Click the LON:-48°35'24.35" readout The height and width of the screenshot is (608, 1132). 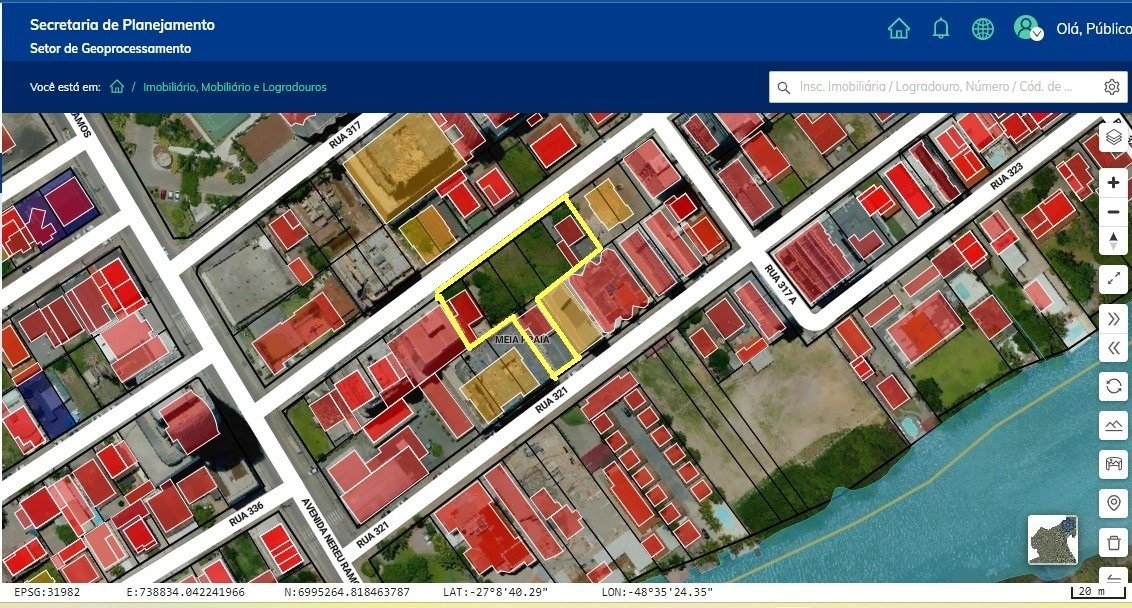click(658, 592)
